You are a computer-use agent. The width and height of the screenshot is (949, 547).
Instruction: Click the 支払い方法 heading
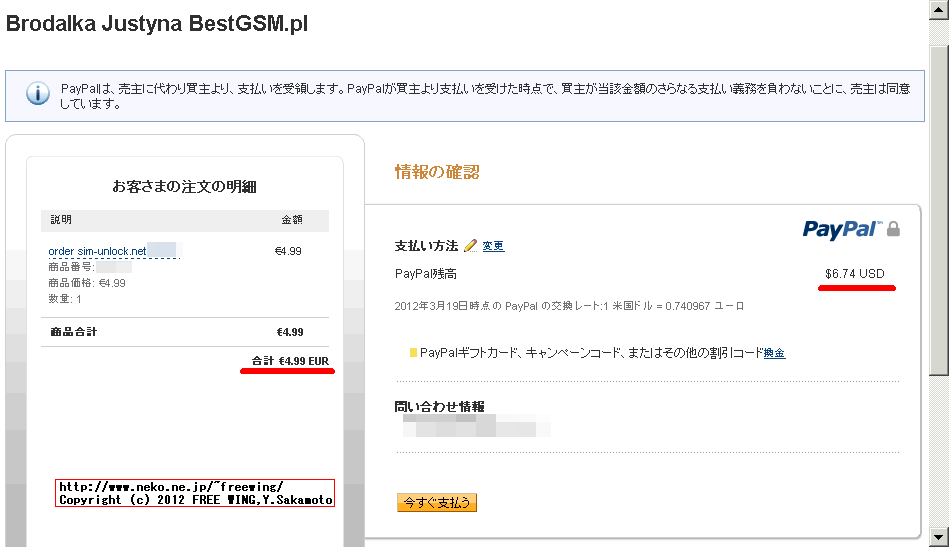pyautogui.click(x=426, y=246)
